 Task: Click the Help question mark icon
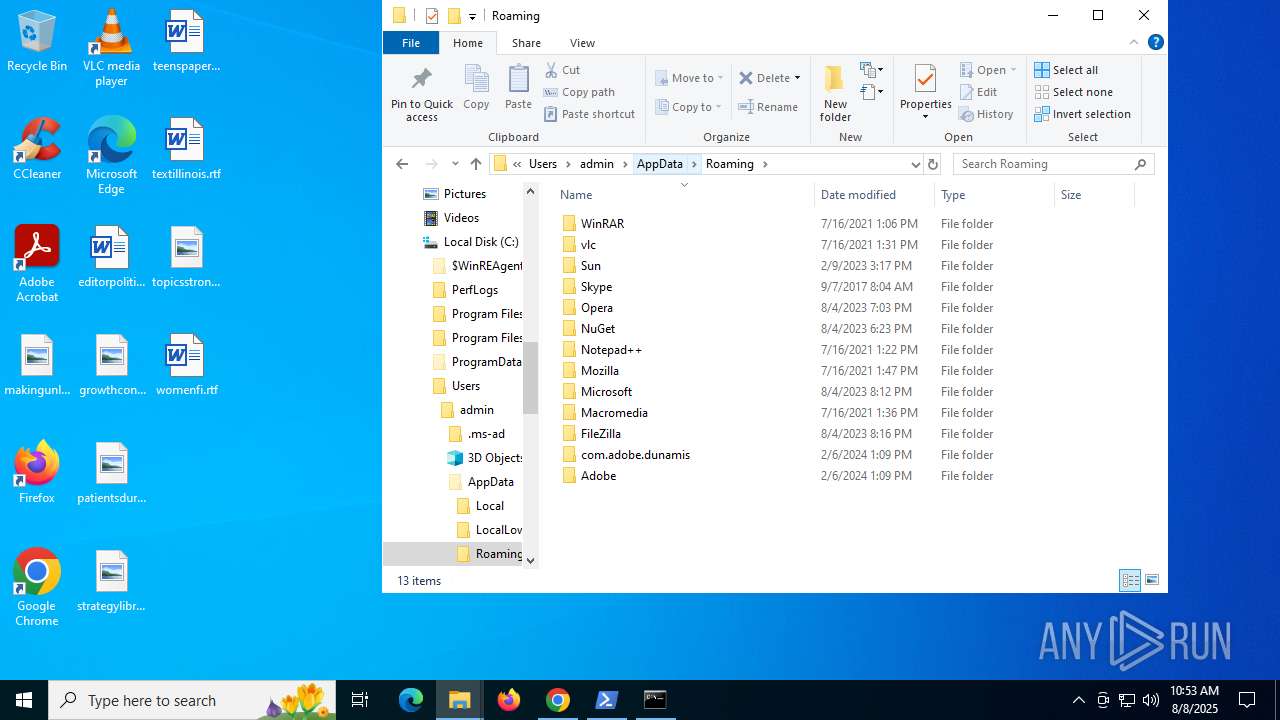tap(1156, 42)
